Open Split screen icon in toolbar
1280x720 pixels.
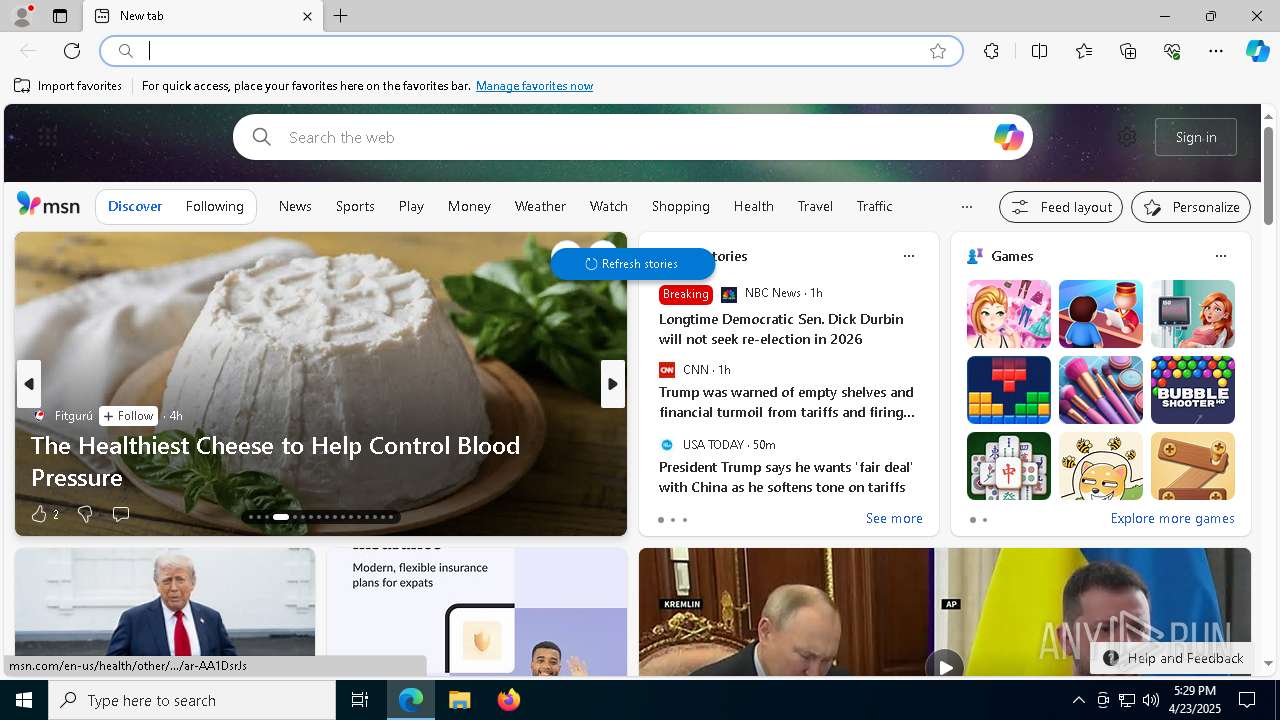[x=1039, y=51]
